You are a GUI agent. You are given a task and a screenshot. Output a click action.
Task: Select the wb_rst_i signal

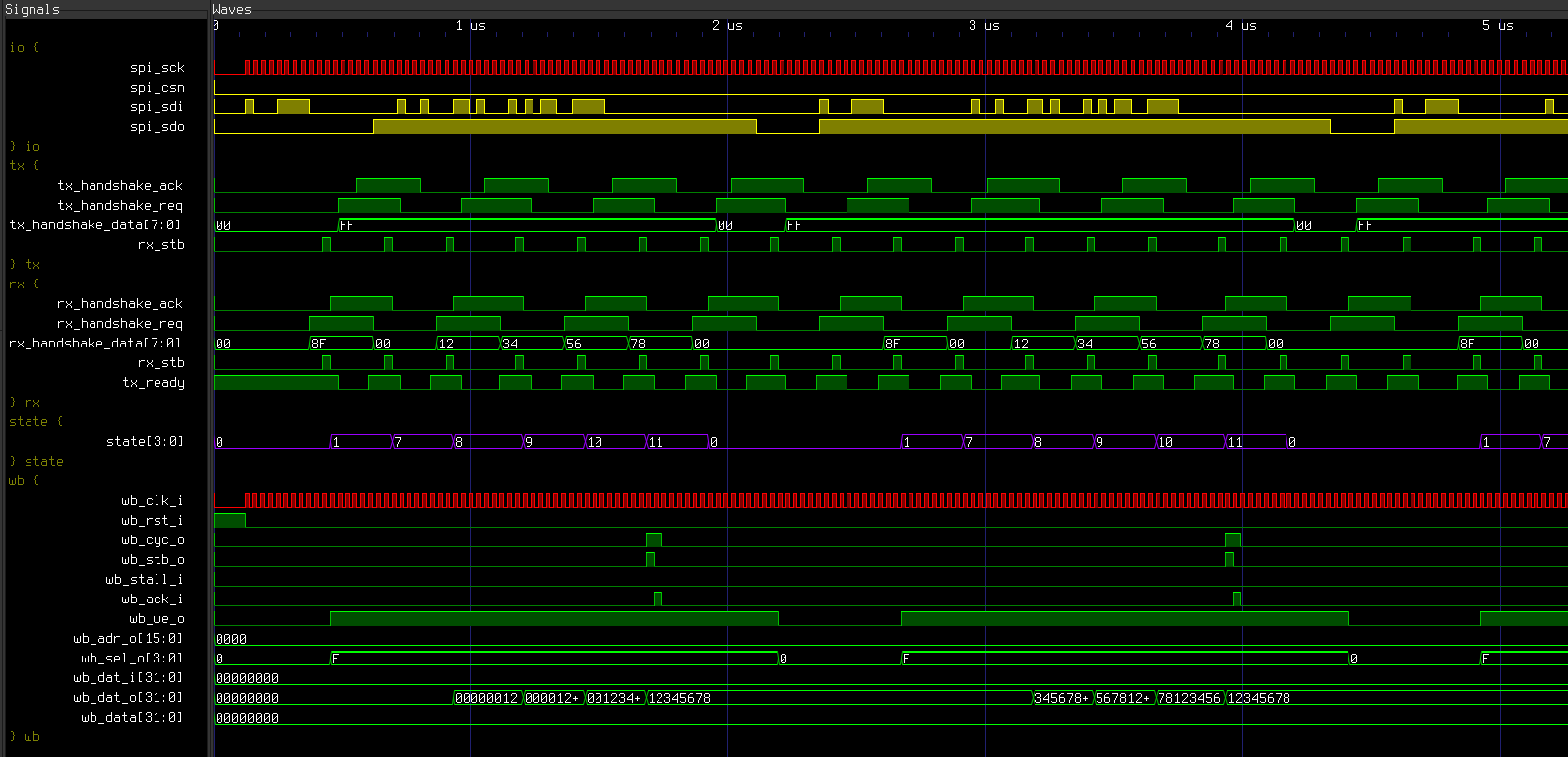tap(153, 520)
